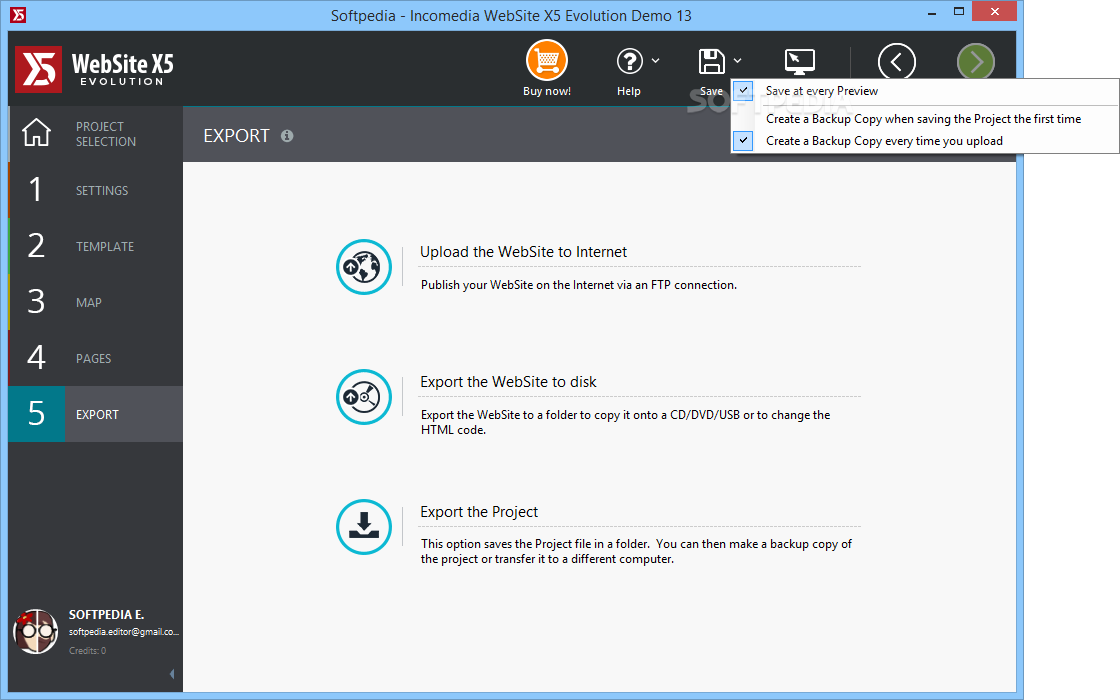Screen dimensions: 1120x700
Task: Click Upload the WebSite to Internet heading
Action: 523,252
